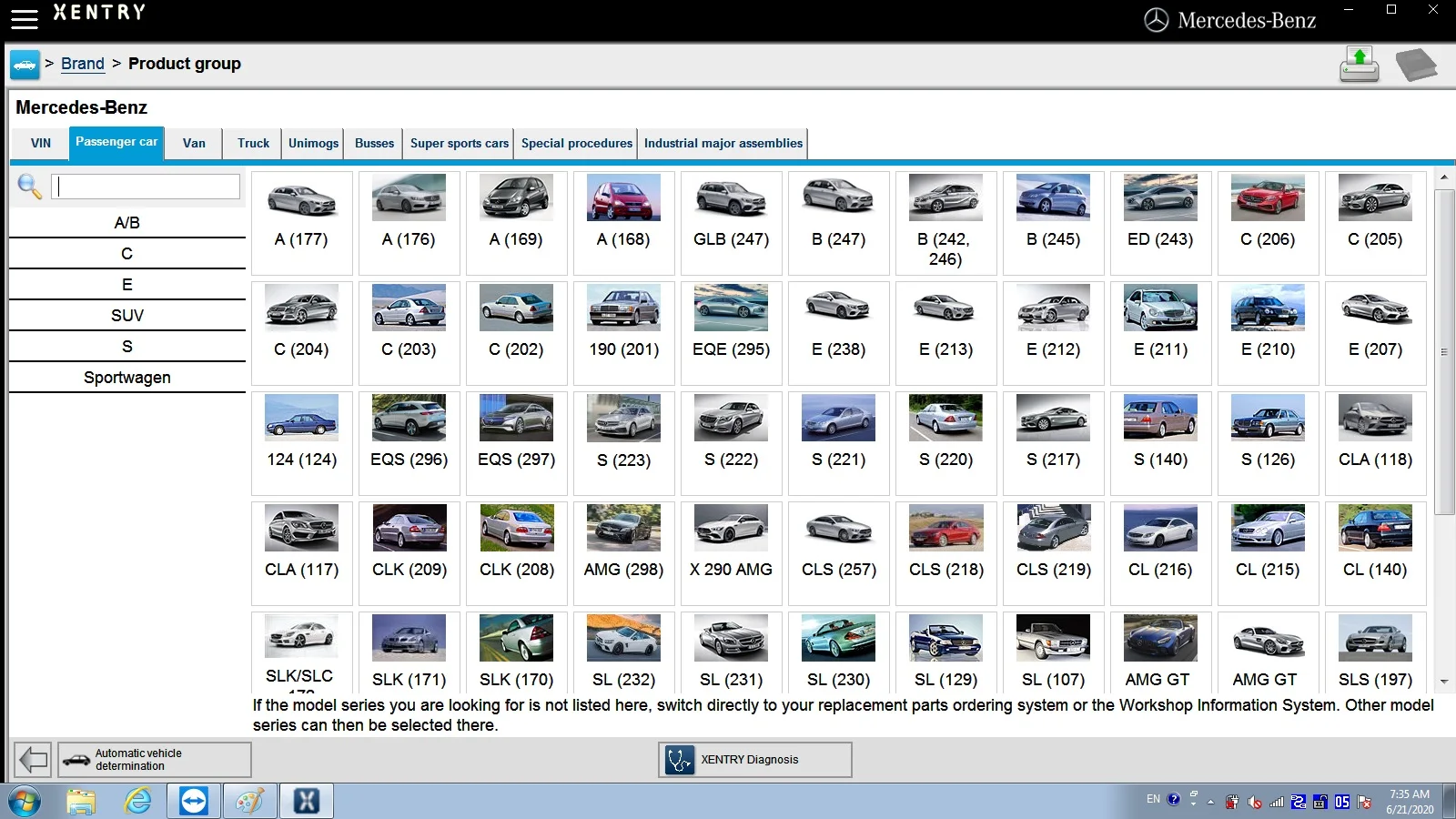Open Super sports cars tab
The width and height of the screenshot is (1456, 819).
point(459,143)
